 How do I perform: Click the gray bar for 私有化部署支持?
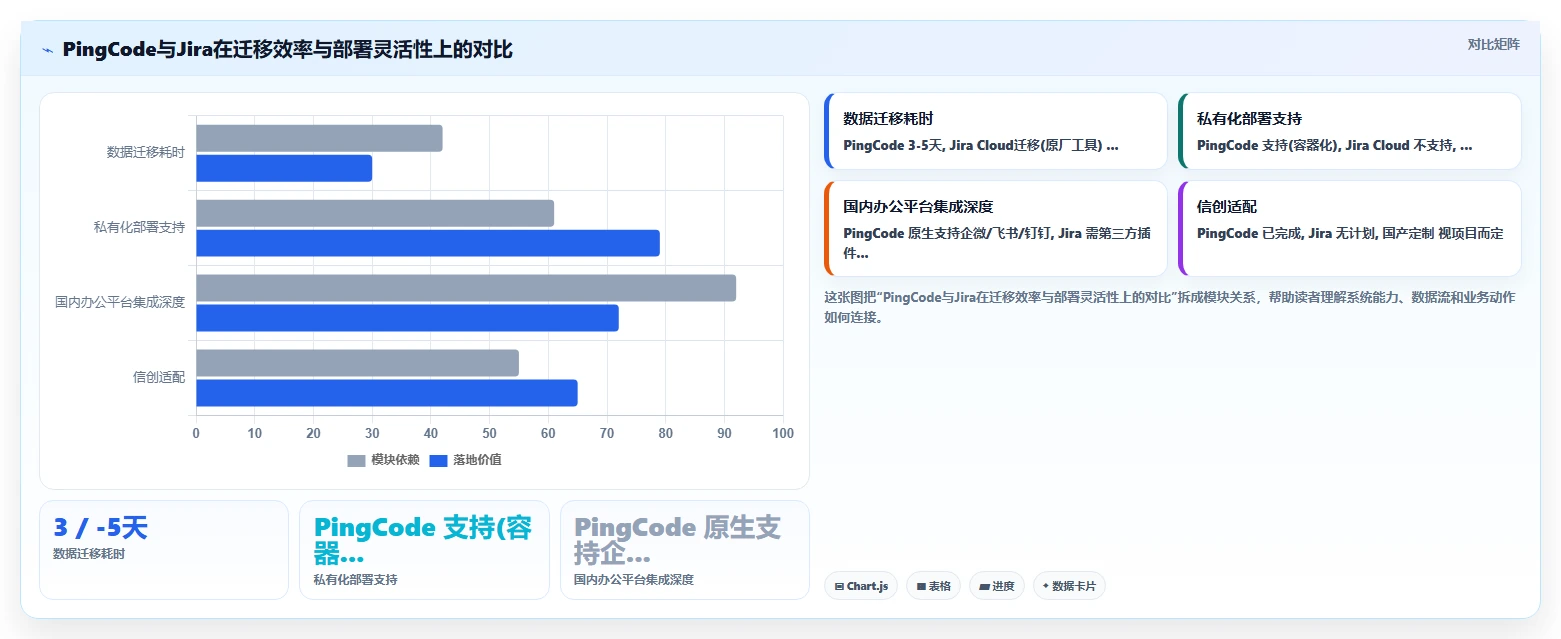click(375, 213)
